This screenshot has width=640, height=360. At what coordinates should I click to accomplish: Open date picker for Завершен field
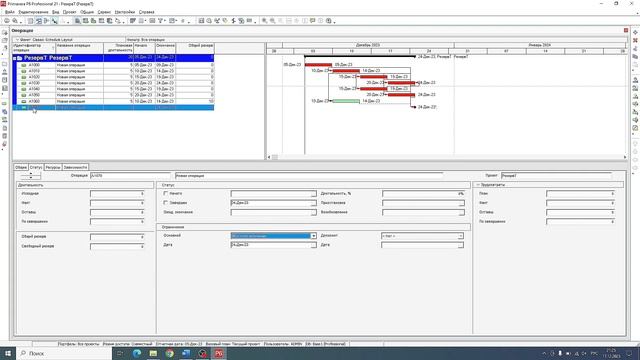click(x=313, y=203)
